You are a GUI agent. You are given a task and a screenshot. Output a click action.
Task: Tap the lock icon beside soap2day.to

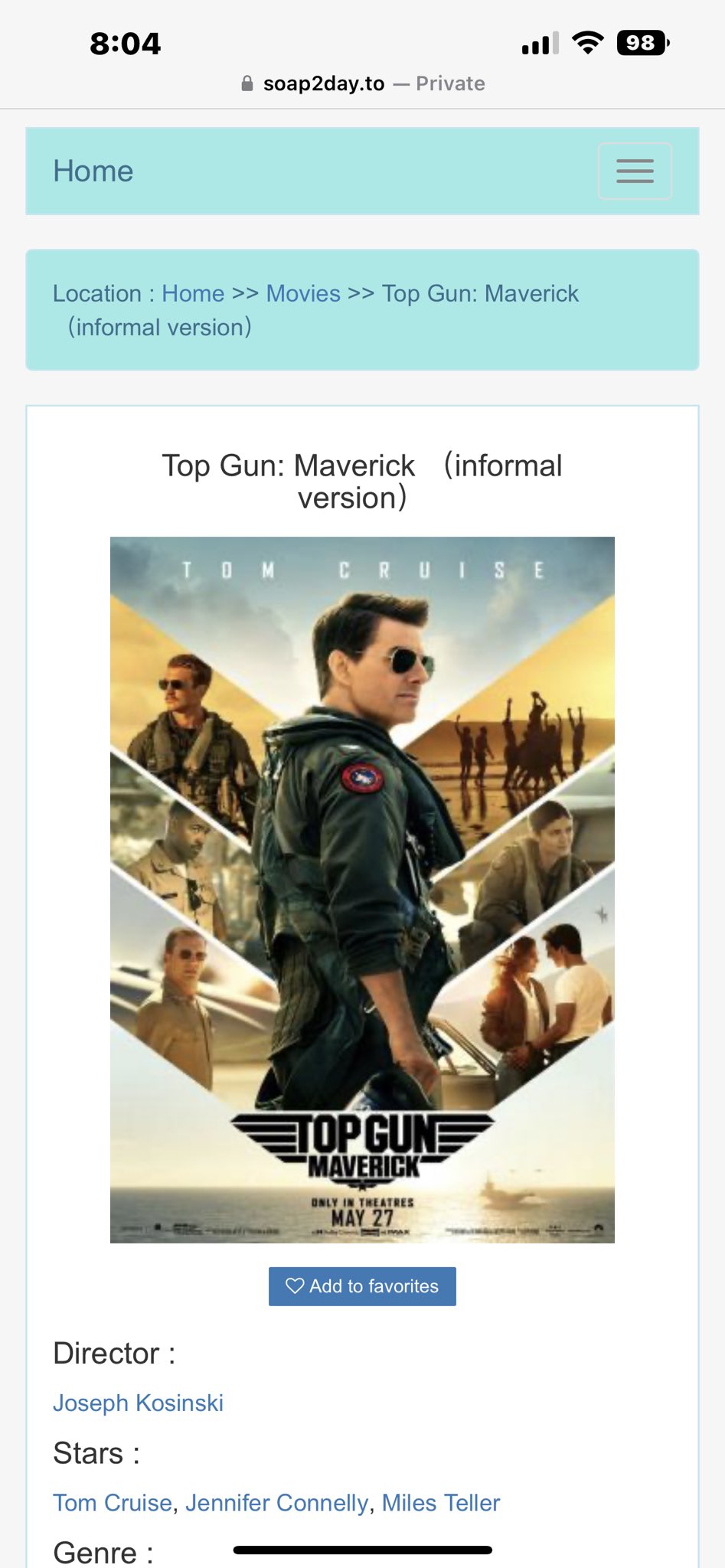(x=247, y=83)
